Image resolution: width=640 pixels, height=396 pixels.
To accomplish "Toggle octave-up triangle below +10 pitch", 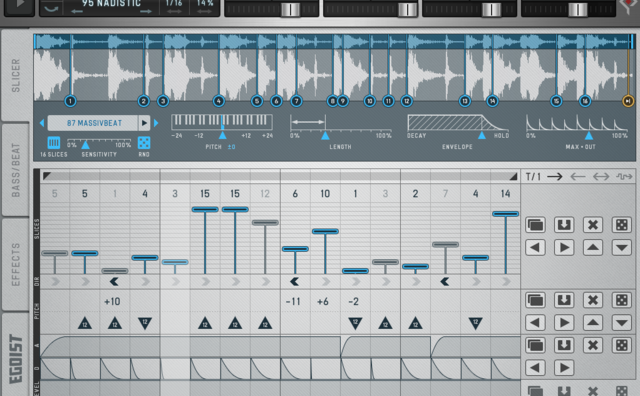I will click(115, 323).
